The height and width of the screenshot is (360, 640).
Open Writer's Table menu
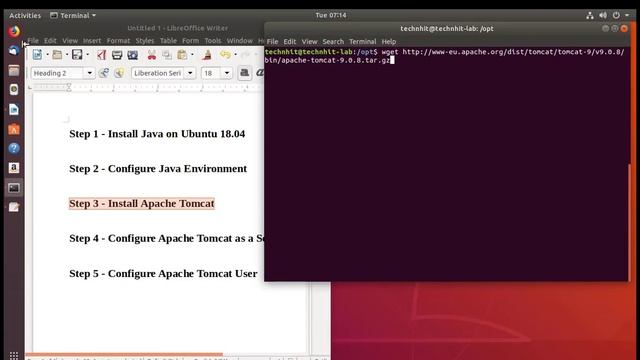[x=168, y=41]
